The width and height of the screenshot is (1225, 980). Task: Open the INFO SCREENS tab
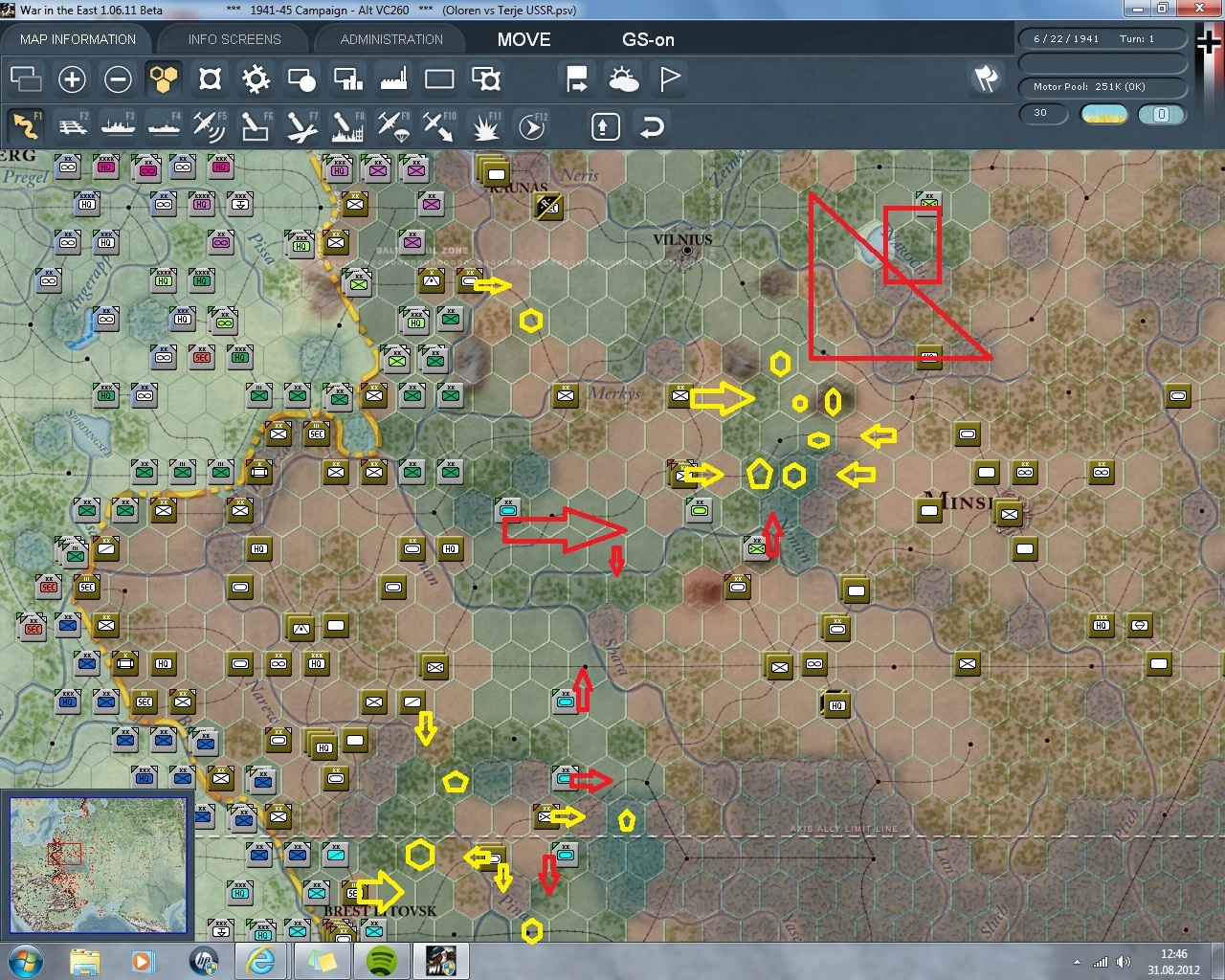tap(234, 39)
